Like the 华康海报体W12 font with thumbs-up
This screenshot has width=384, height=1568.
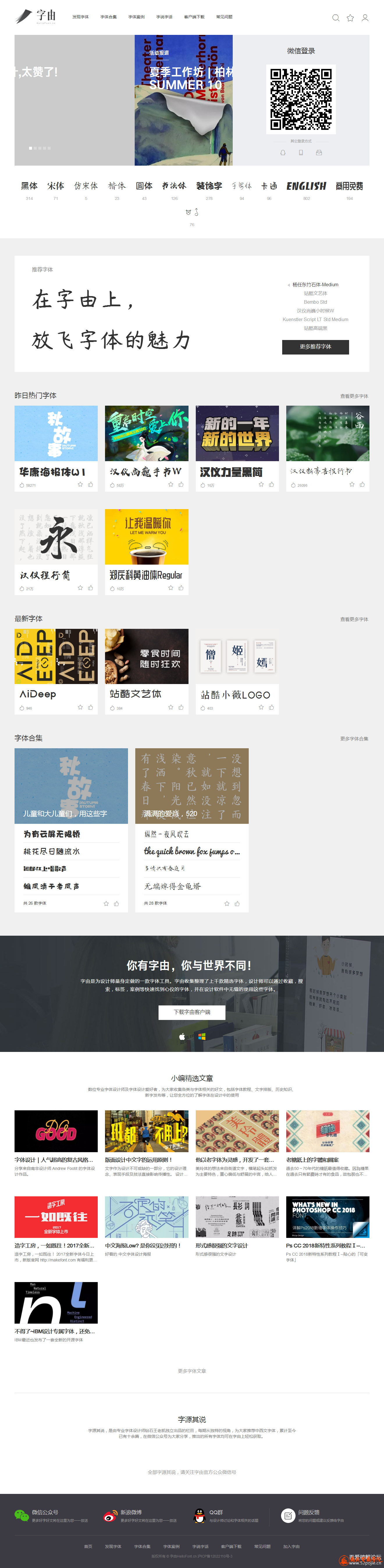(90, 484)
